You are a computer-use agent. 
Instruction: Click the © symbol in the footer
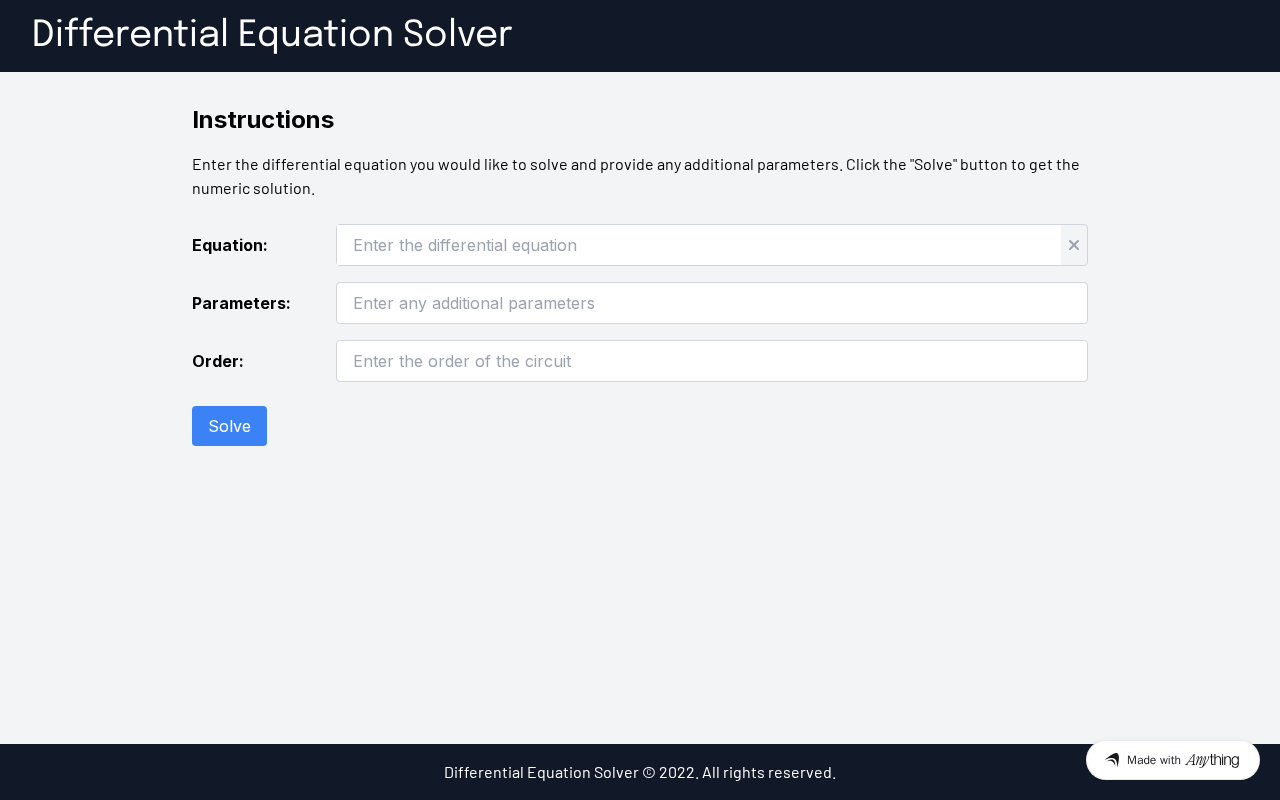point(648,772)
